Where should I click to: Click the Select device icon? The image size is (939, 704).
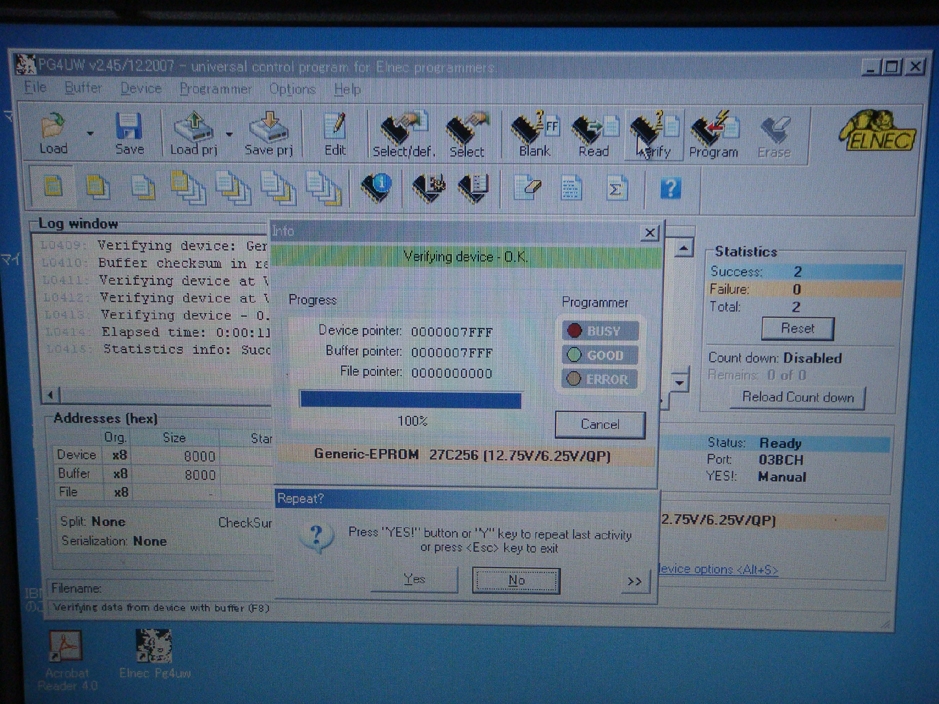pyautogui.click(x=467, y=135)
